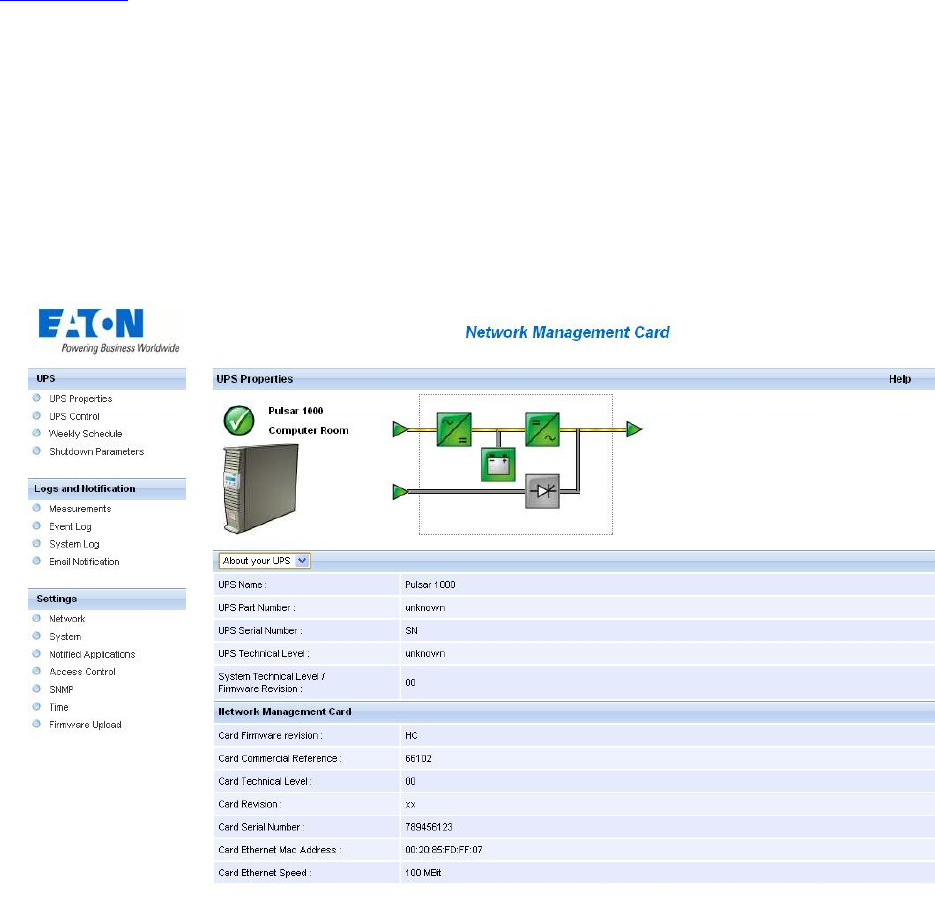Select the Settings section header
Screen dimensions: 935x897
click(107, 599)
